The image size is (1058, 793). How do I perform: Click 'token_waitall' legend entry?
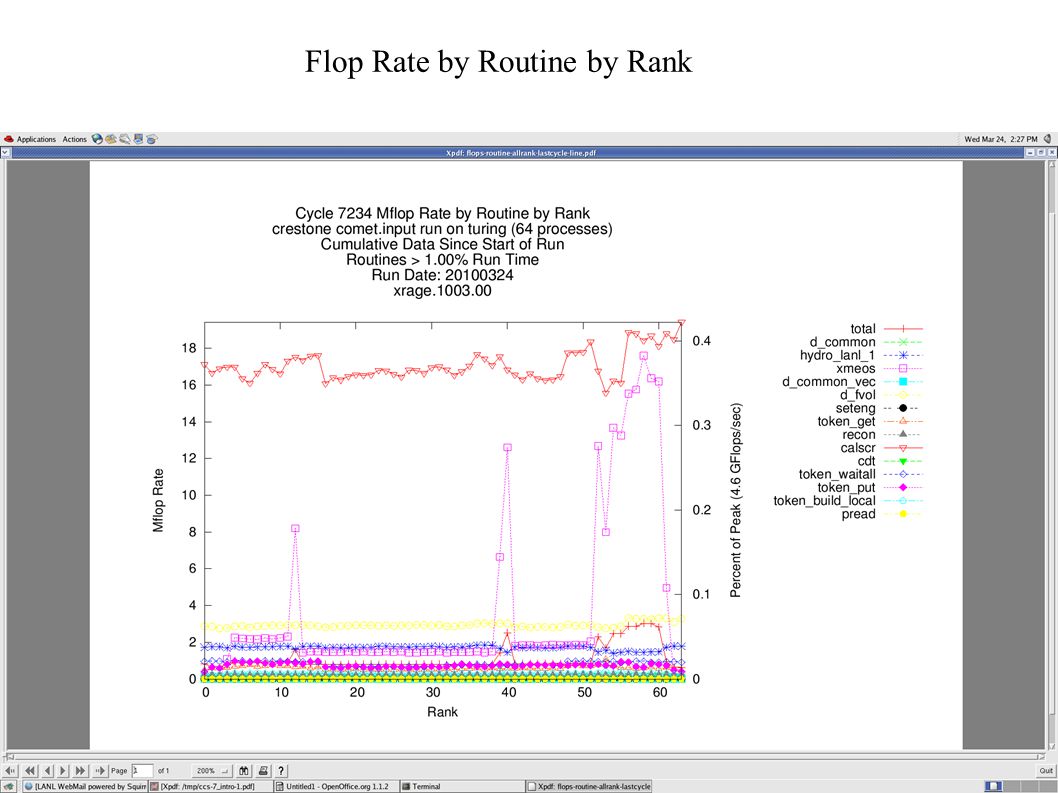pyautogui.click(x=860, y=474)
